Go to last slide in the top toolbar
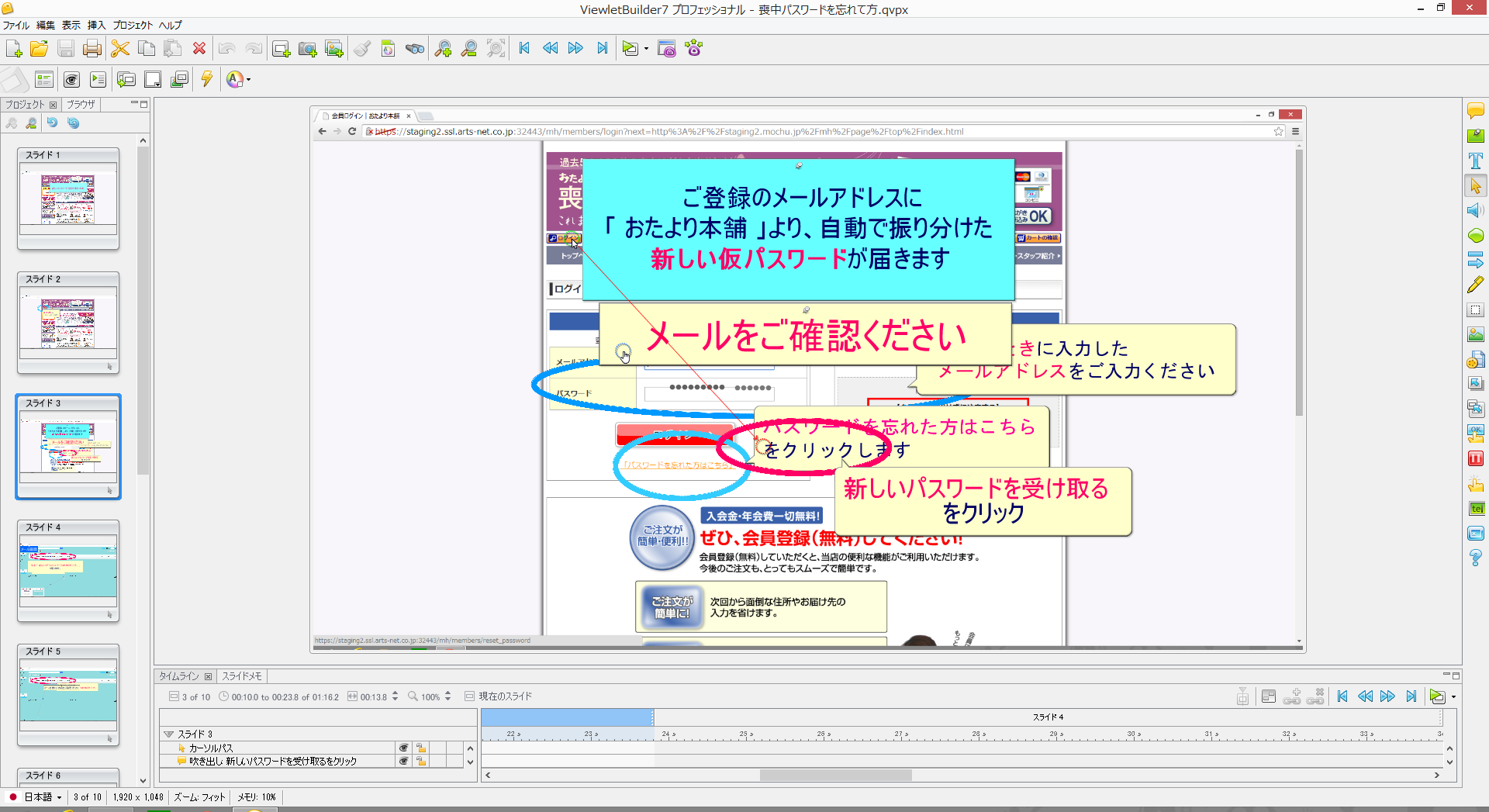Viewport: 1489px width, 812px height. [x=602, y=48]
